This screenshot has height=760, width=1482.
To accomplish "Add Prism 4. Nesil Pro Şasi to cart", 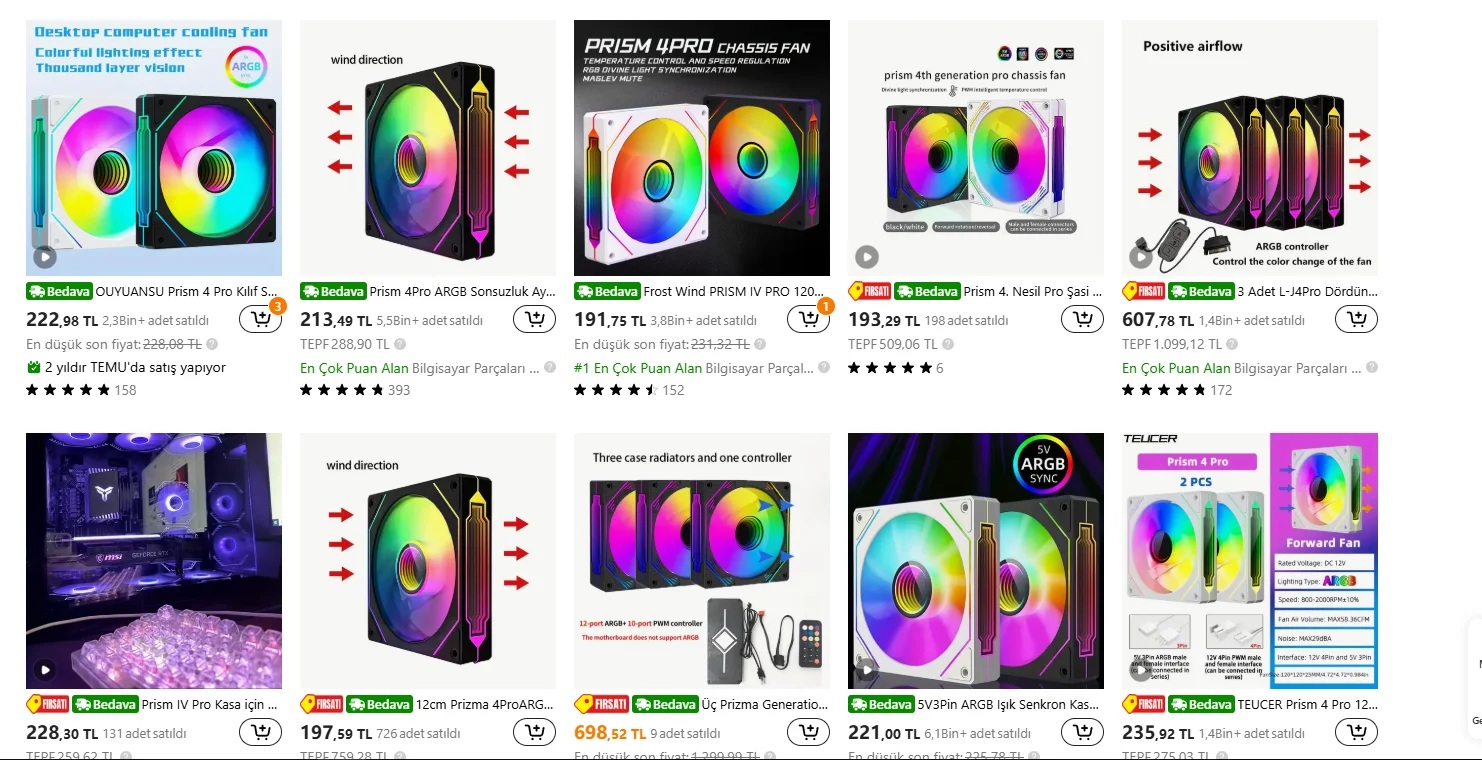I will pyautogui.click(x=1082, y=320).
